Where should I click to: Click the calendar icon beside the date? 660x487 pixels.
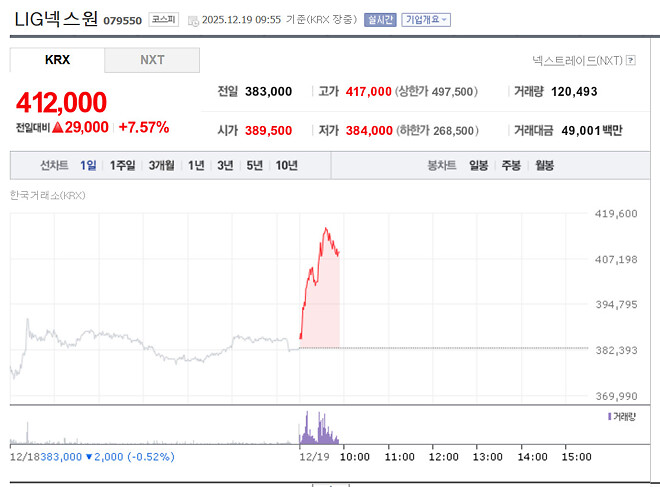[193, 21]
